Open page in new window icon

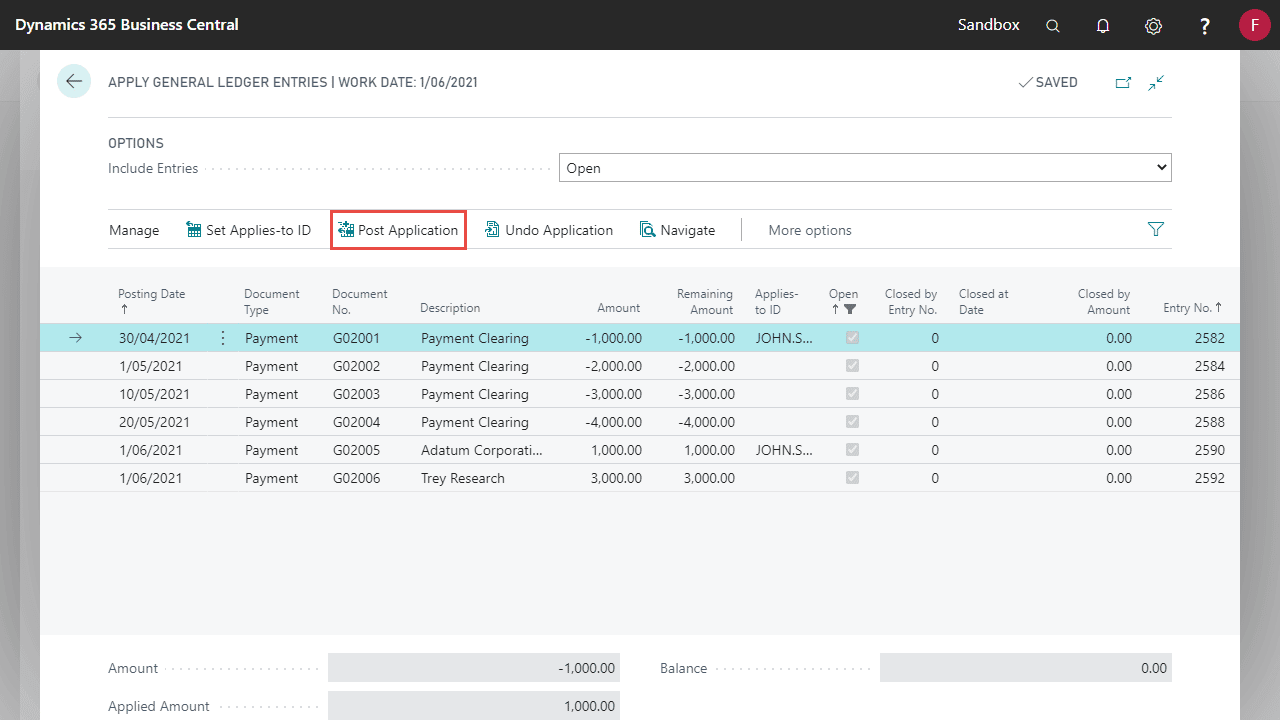[x=1123, y=83]
